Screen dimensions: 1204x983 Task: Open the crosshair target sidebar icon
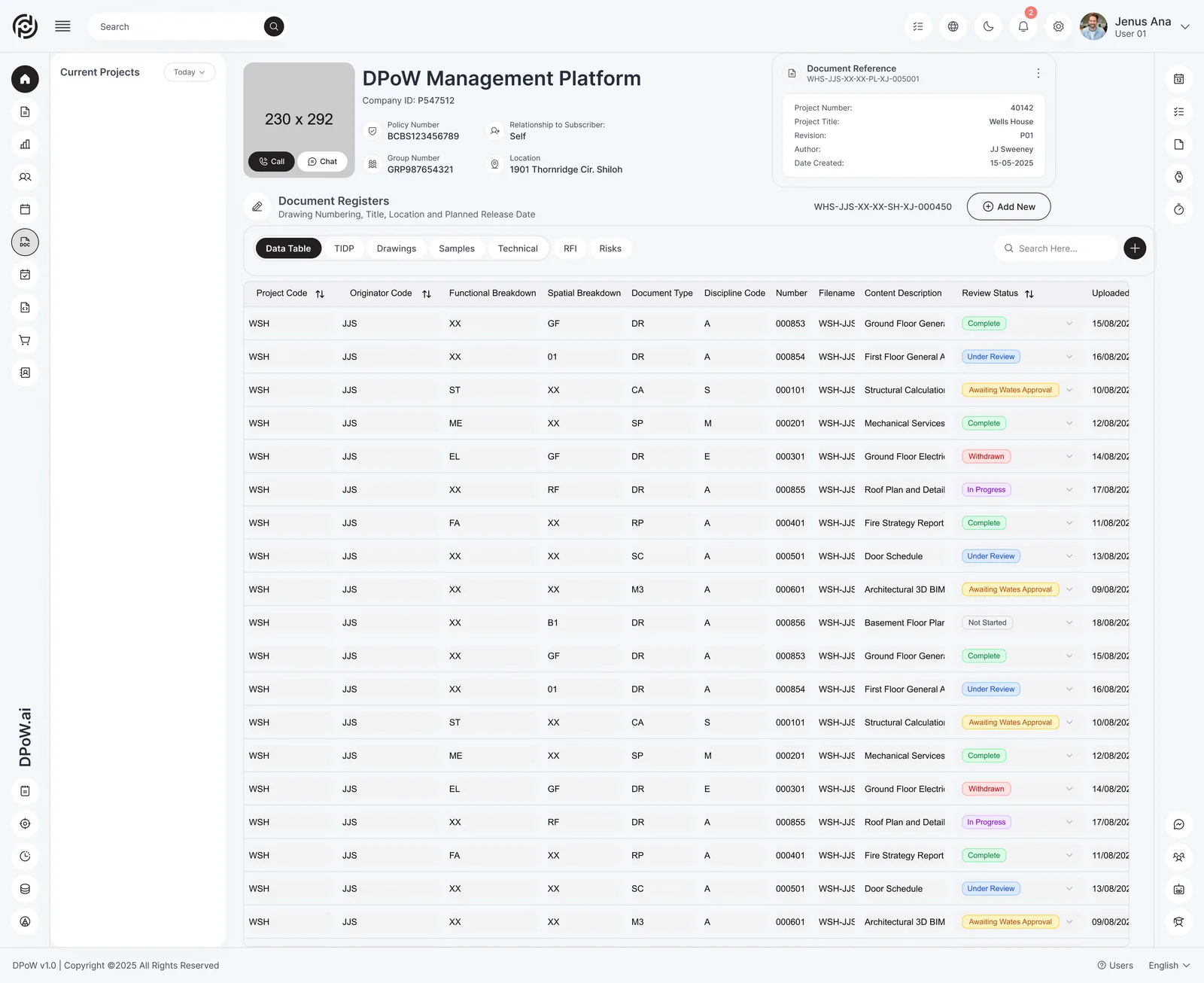pos(25,823)
